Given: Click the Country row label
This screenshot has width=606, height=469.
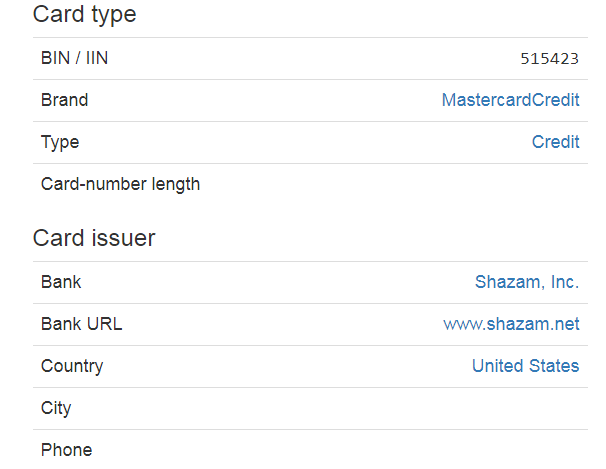Looking at the screenshot, I should (x=72, y=366).
